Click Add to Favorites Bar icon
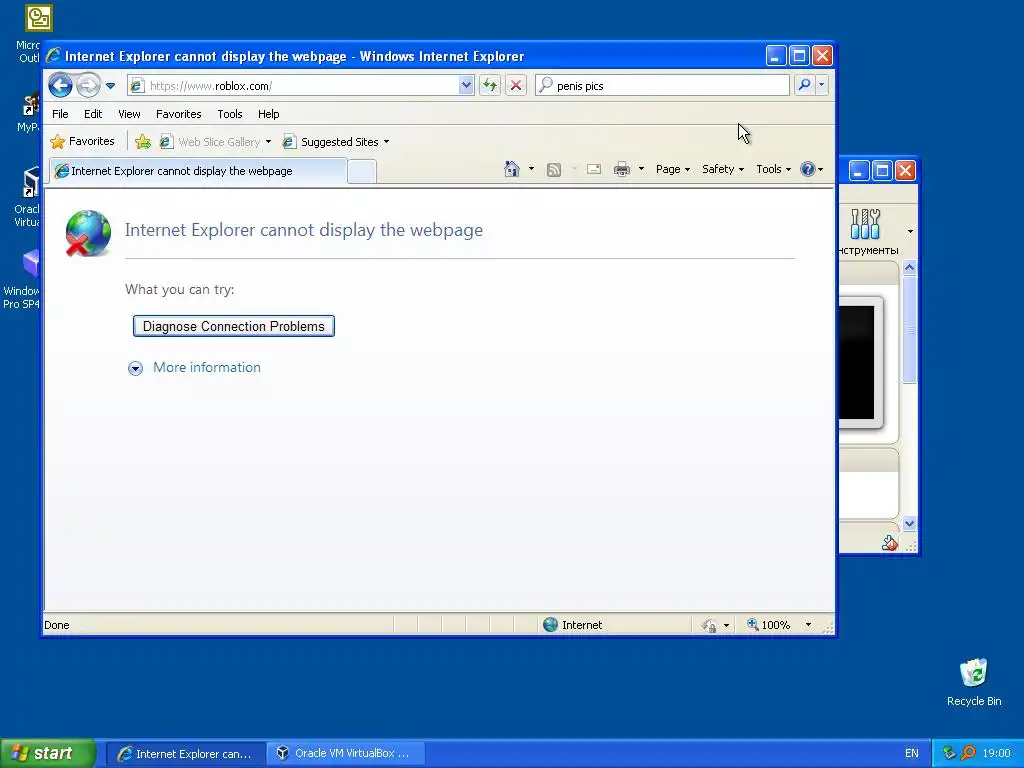This screenshot has height=768, width=1024. (142, 142)
